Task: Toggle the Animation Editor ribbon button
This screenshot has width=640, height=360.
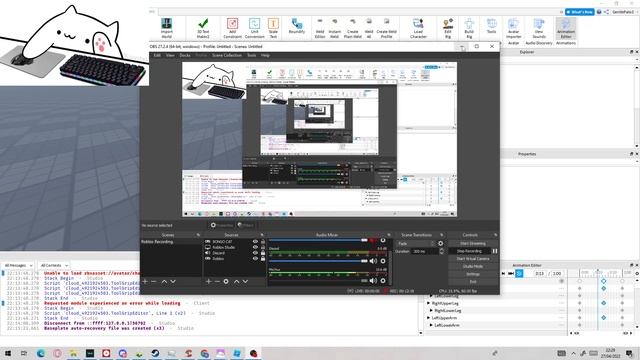Action: click(566, 28)
